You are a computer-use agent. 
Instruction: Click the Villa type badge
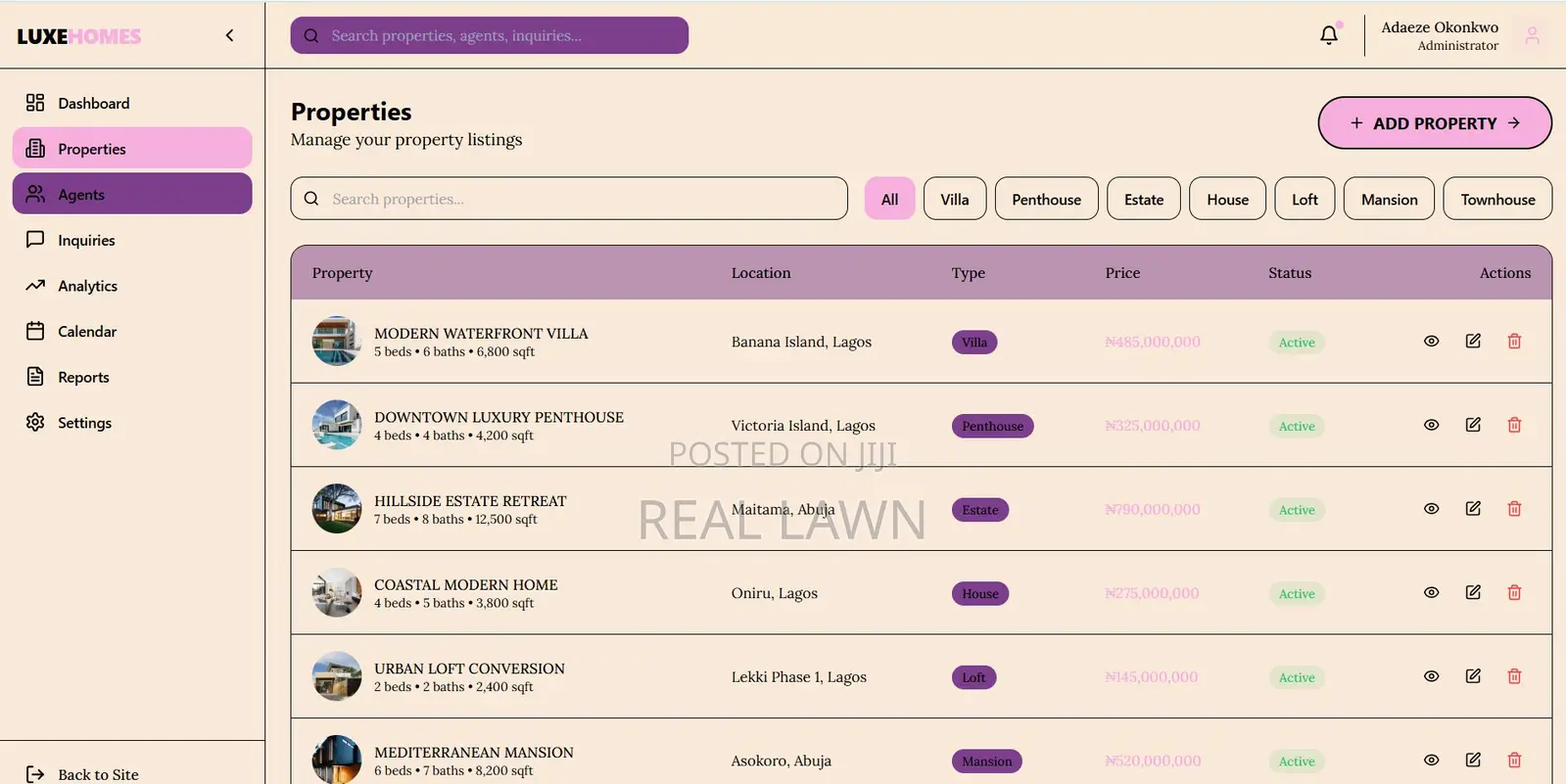tap(974, 343)
